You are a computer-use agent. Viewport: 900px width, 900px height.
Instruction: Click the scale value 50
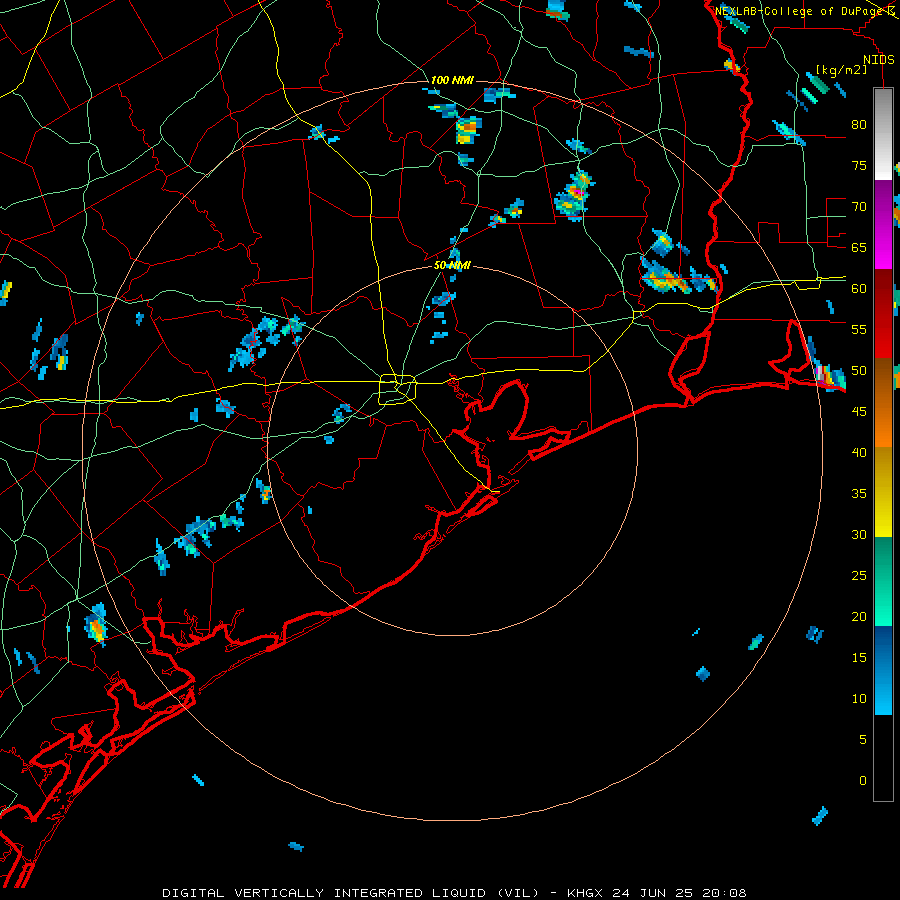(859, 371)
